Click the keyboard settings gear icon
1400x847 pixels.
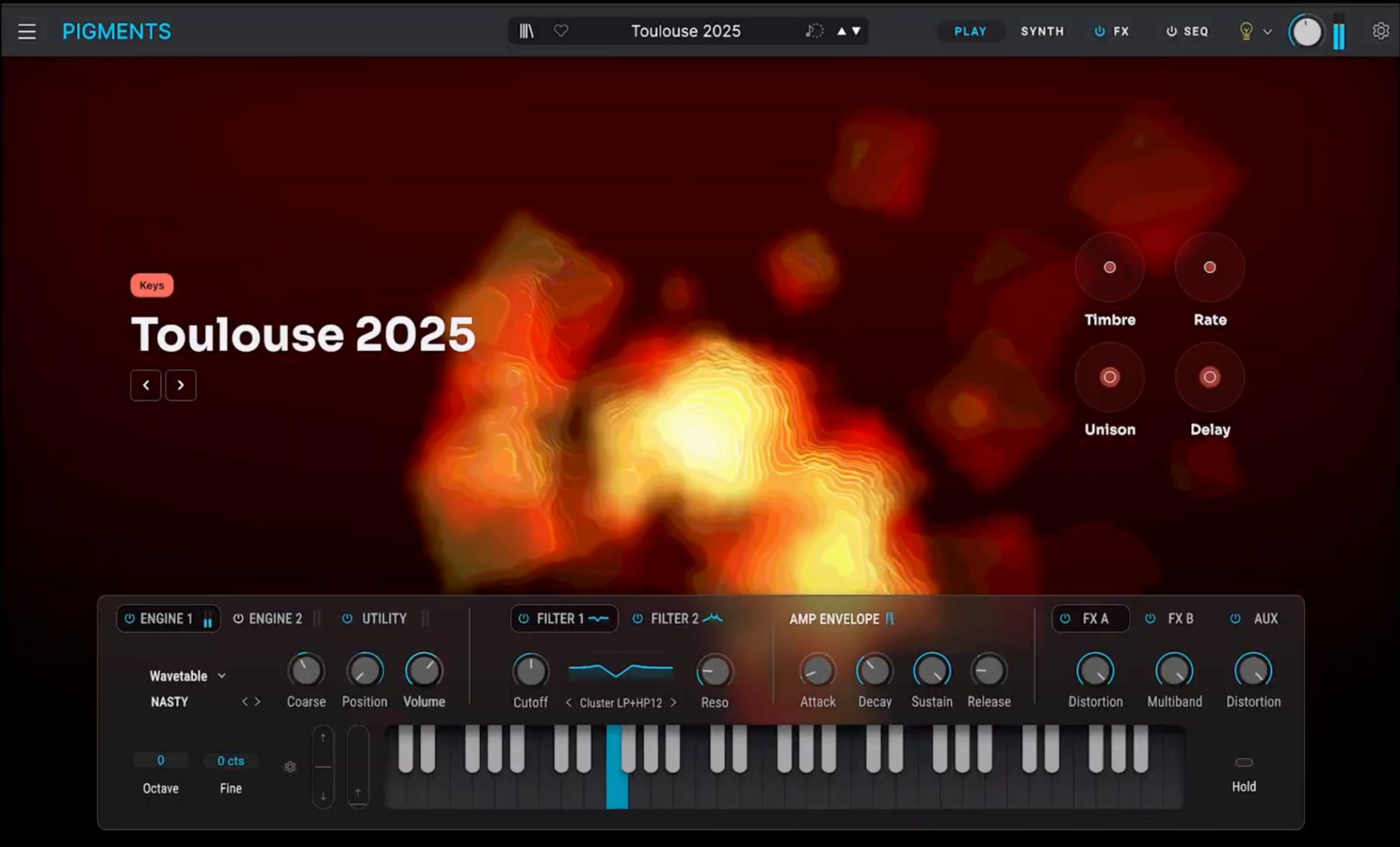(290, 767)
